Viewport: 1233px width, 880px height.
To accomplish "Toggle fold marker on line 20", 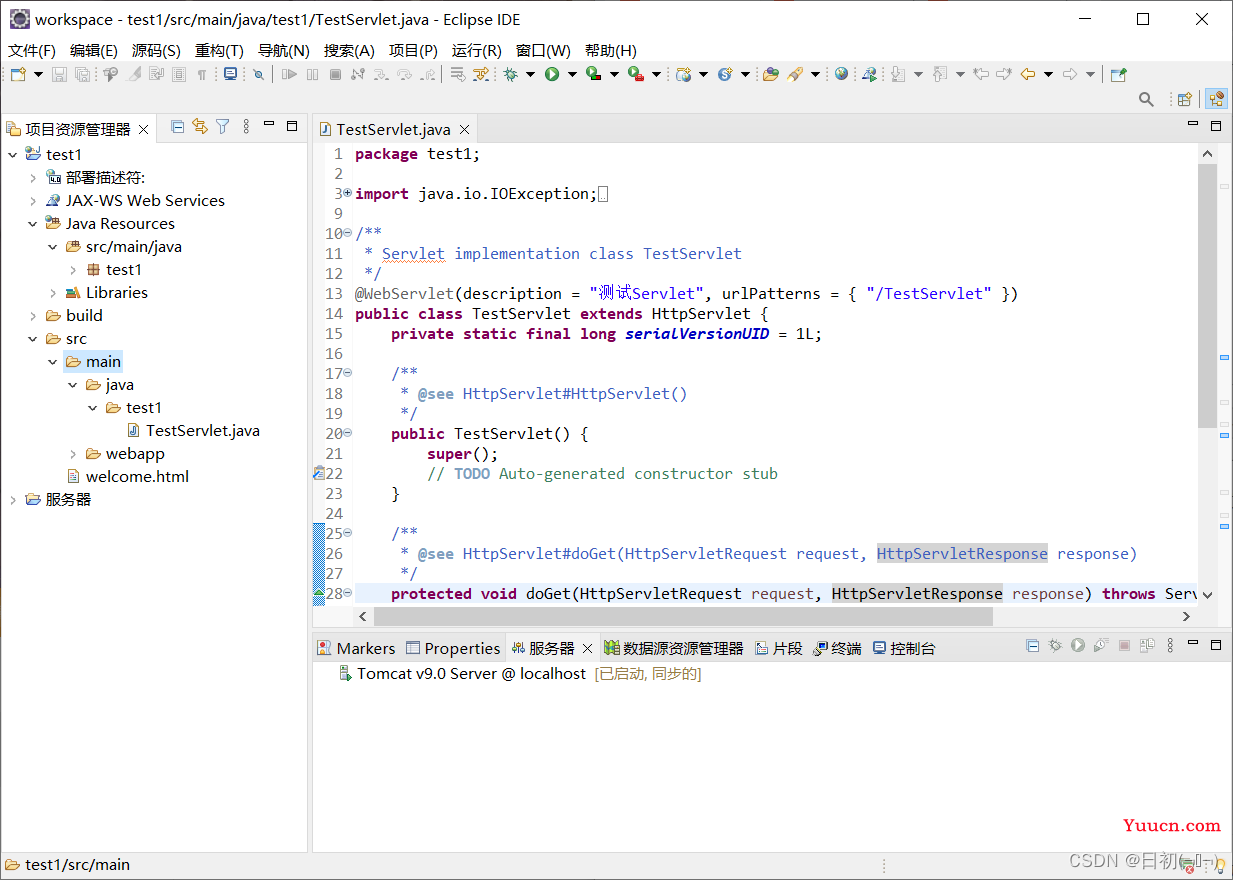I will click(347, 434).
